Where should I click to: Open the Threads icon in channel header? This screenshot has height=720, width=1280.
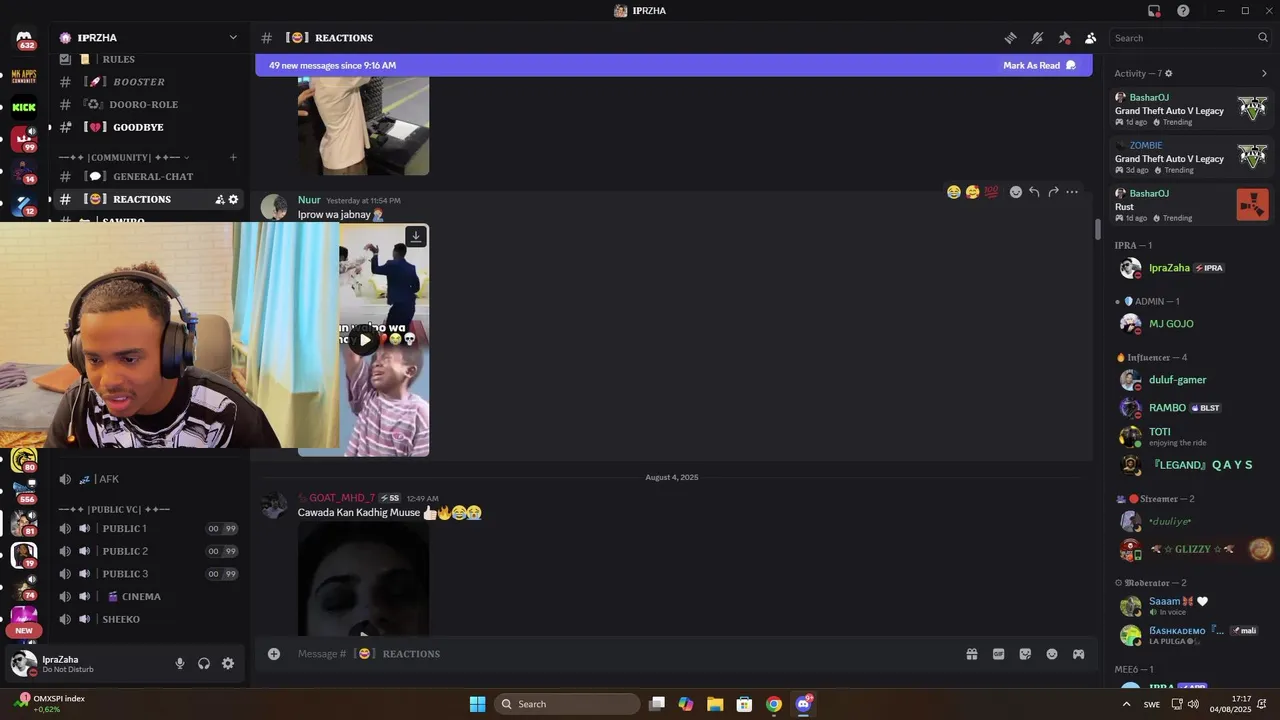click(x=1011, y=38)
